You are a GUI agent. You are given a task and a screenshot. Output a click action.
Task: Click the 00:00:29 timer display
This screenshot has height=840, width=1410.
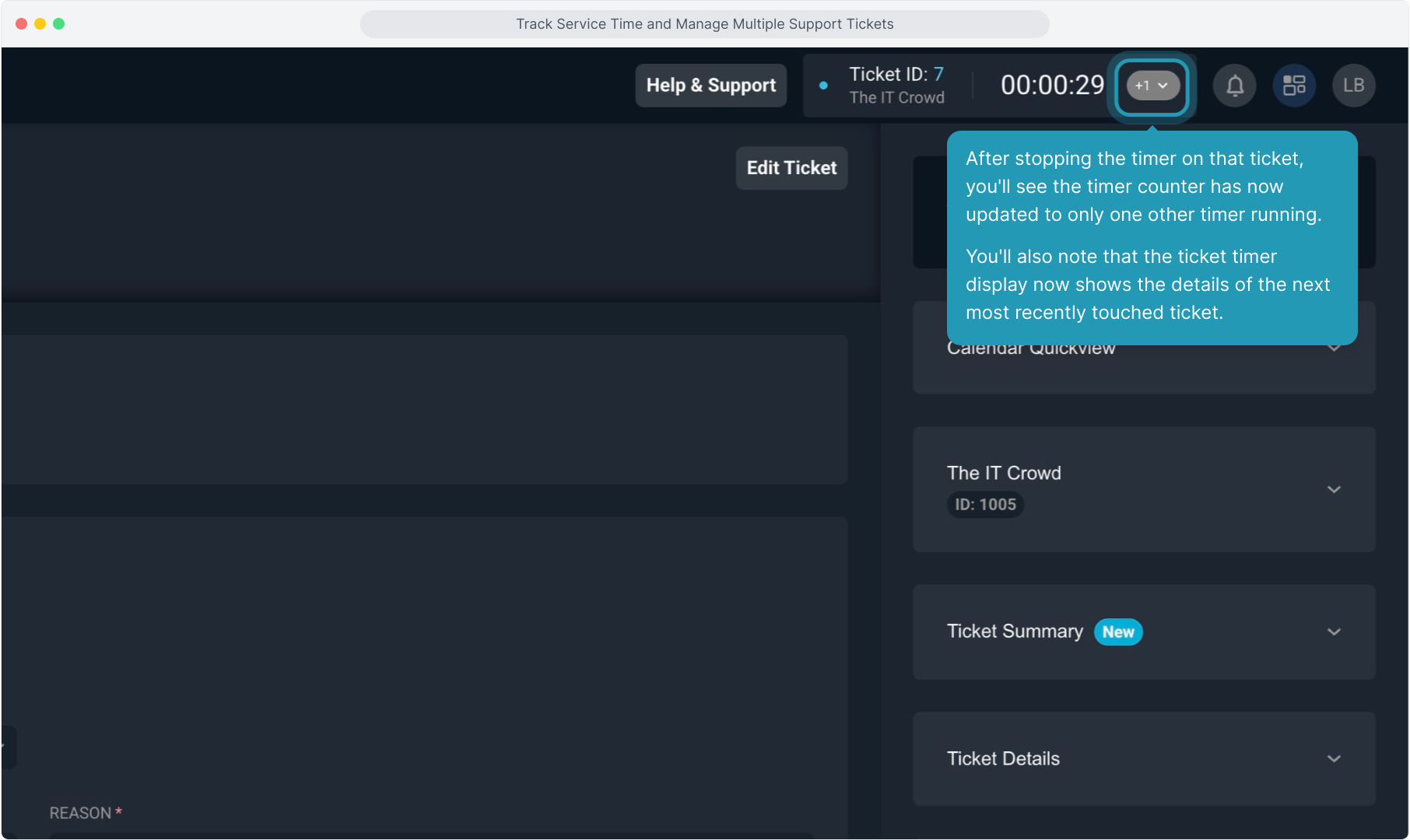coord(1052,86)
